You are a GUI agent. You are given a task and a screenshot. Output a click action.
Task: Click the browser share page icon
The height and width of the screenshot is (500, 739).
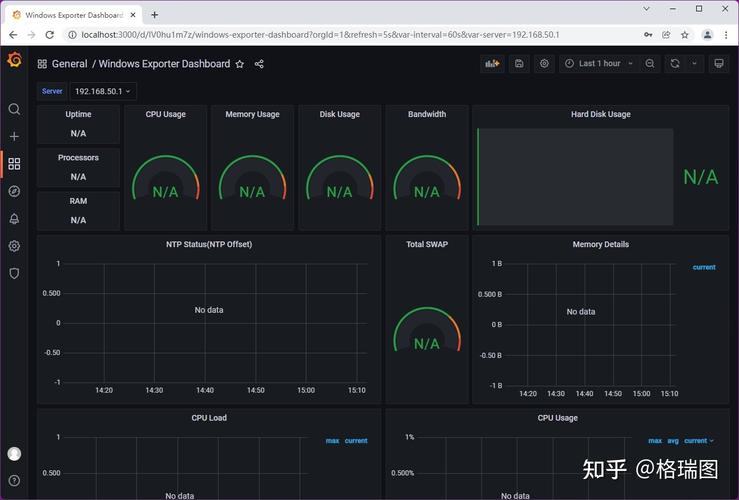(666, 35)
